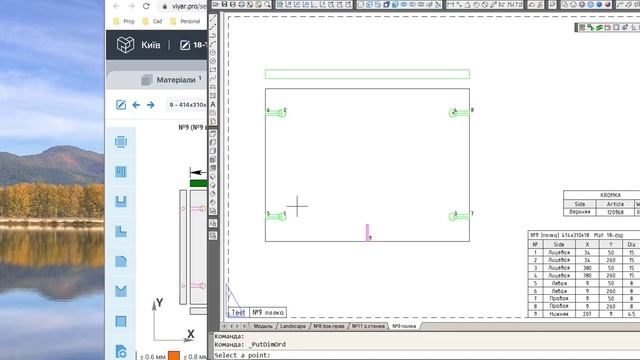The image size is (640, 360).
Task: Click the edit pencil icon beside 18-
Action: point(185,45)
